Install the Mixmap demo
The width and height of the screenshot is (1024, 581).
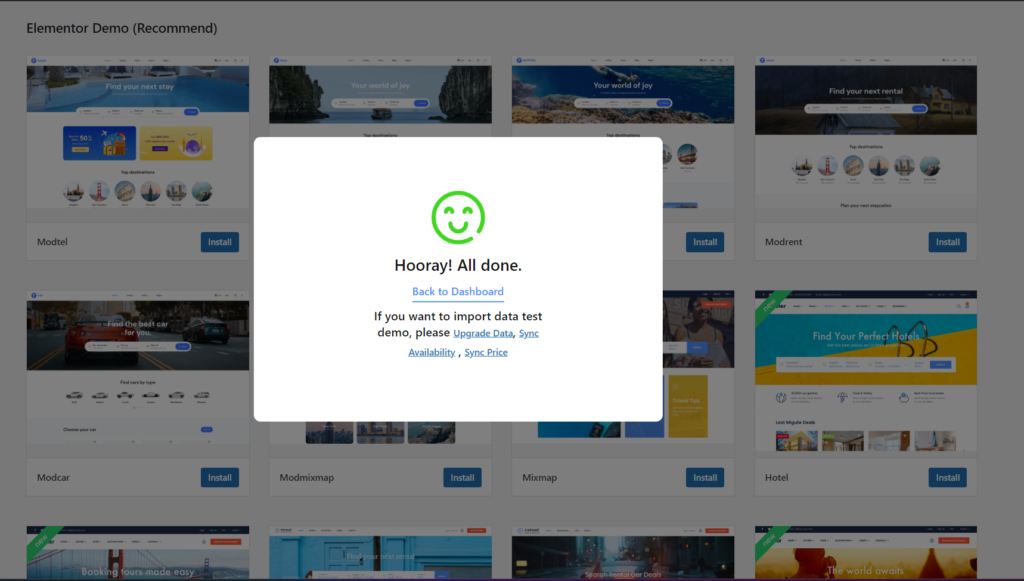coord(705,477)
